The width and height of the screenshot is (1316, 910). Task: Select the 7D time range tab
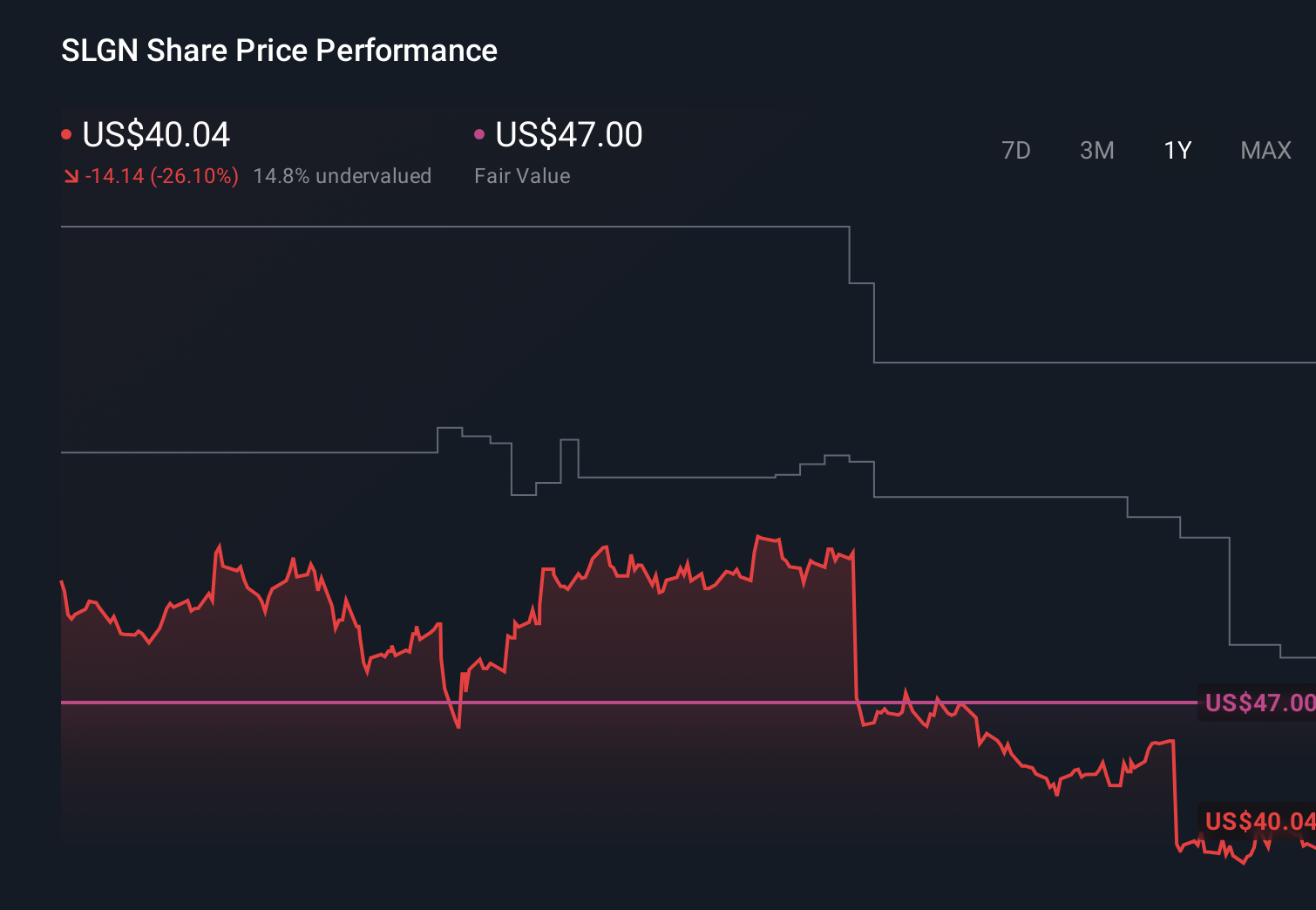1017,150
